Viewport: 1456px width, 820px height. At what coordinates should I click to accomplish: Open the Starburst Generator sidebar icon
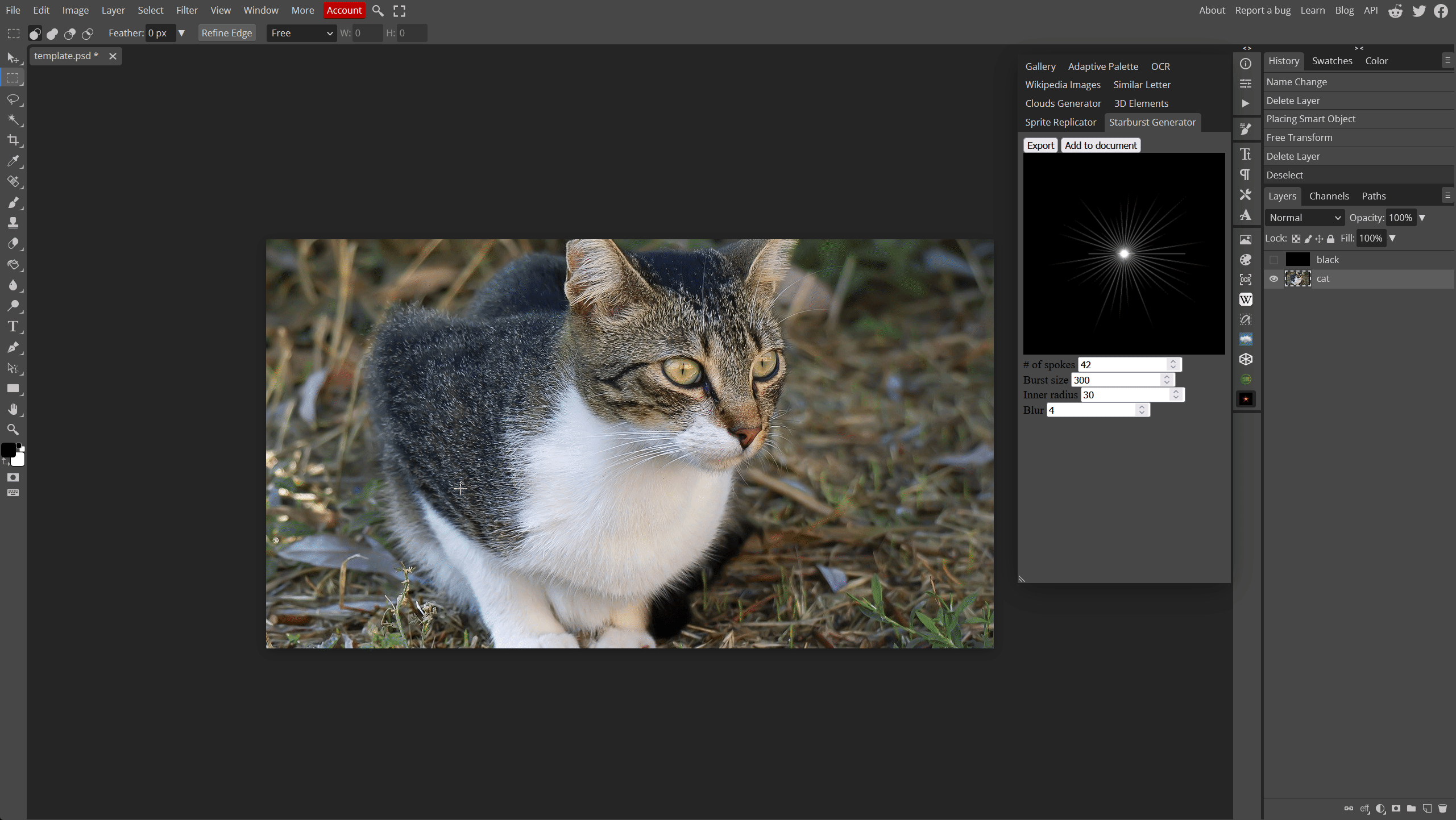click(1246, 399)
